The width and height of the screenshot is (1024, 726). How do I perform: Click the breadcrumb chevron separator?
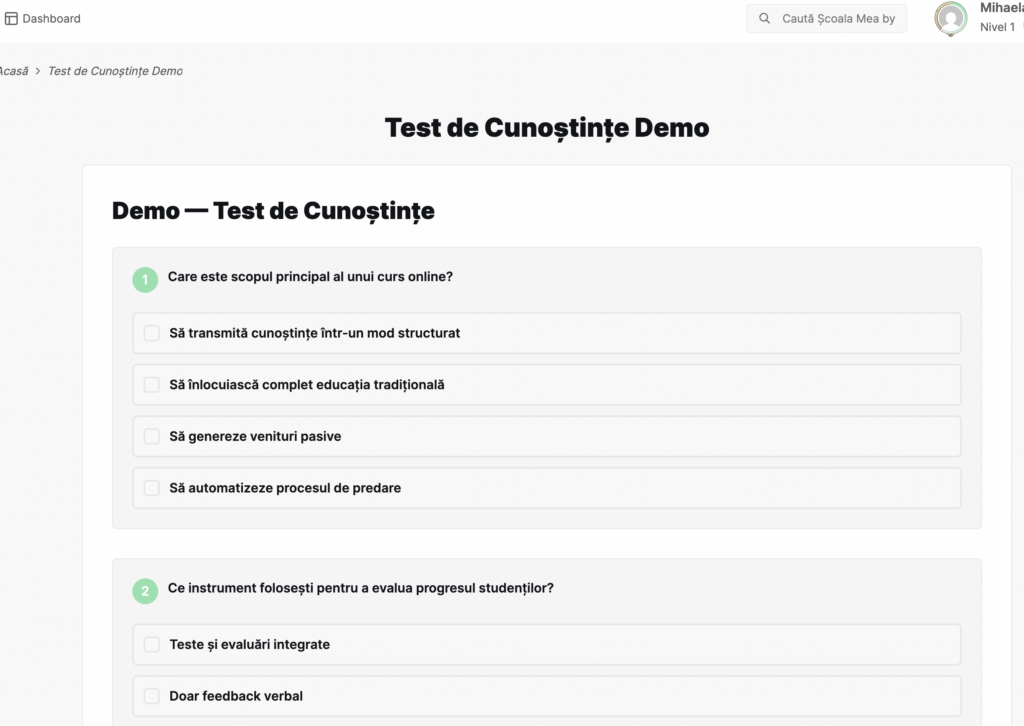click(38, 71)
